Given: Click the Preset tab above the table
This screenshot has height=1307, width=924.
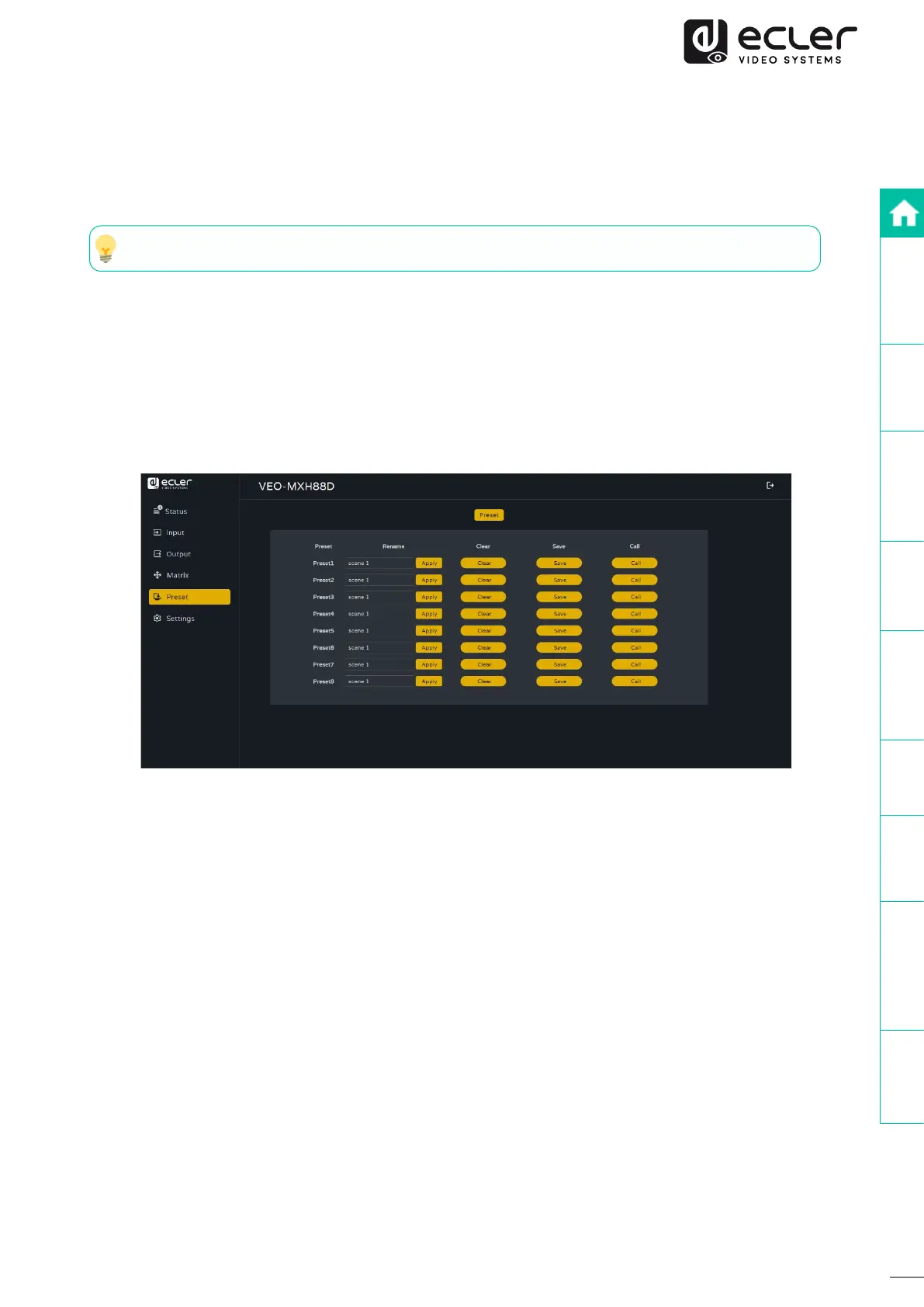Looking at the screenshot, I should [x=489, y=515].
